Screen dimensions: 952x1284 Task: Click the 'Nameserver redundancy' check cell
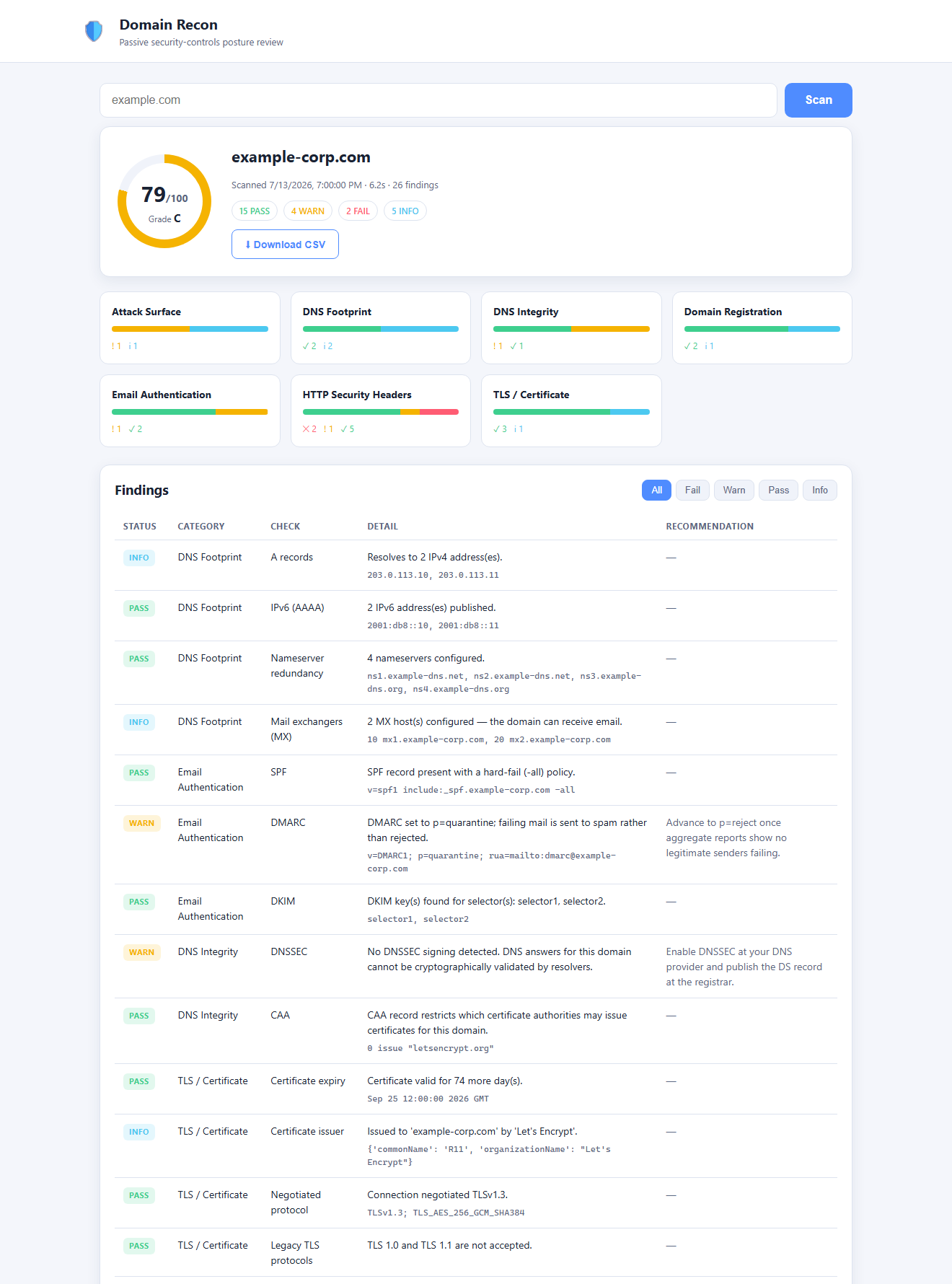pos(297,666)
